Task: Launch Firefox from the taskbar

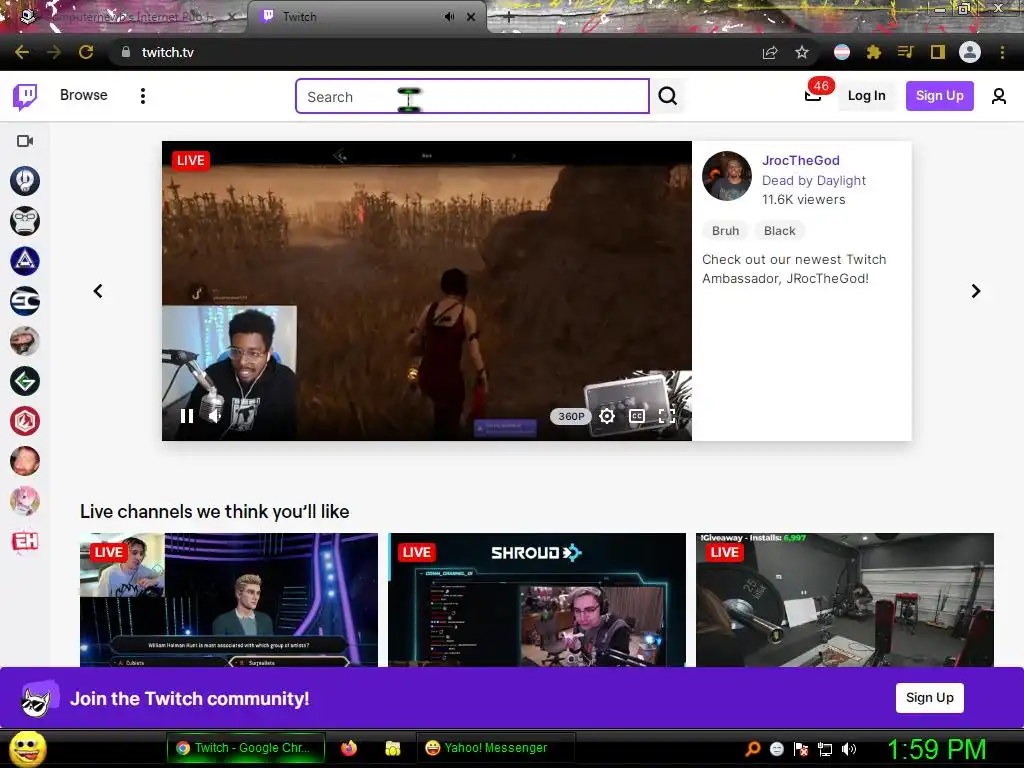Action: [349, 748]
